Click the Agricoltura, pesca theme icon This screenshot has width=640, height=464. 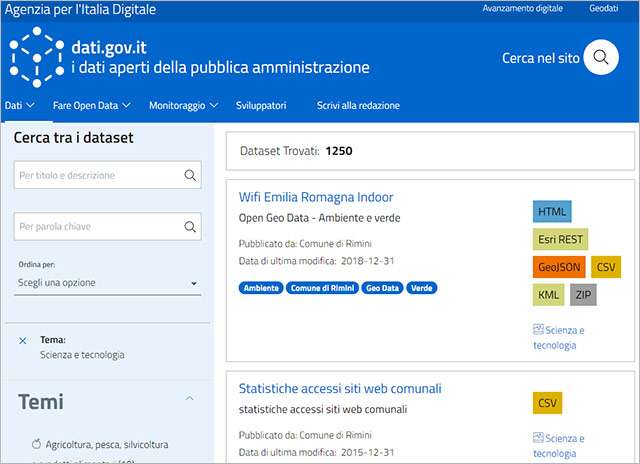coord(36,444)
